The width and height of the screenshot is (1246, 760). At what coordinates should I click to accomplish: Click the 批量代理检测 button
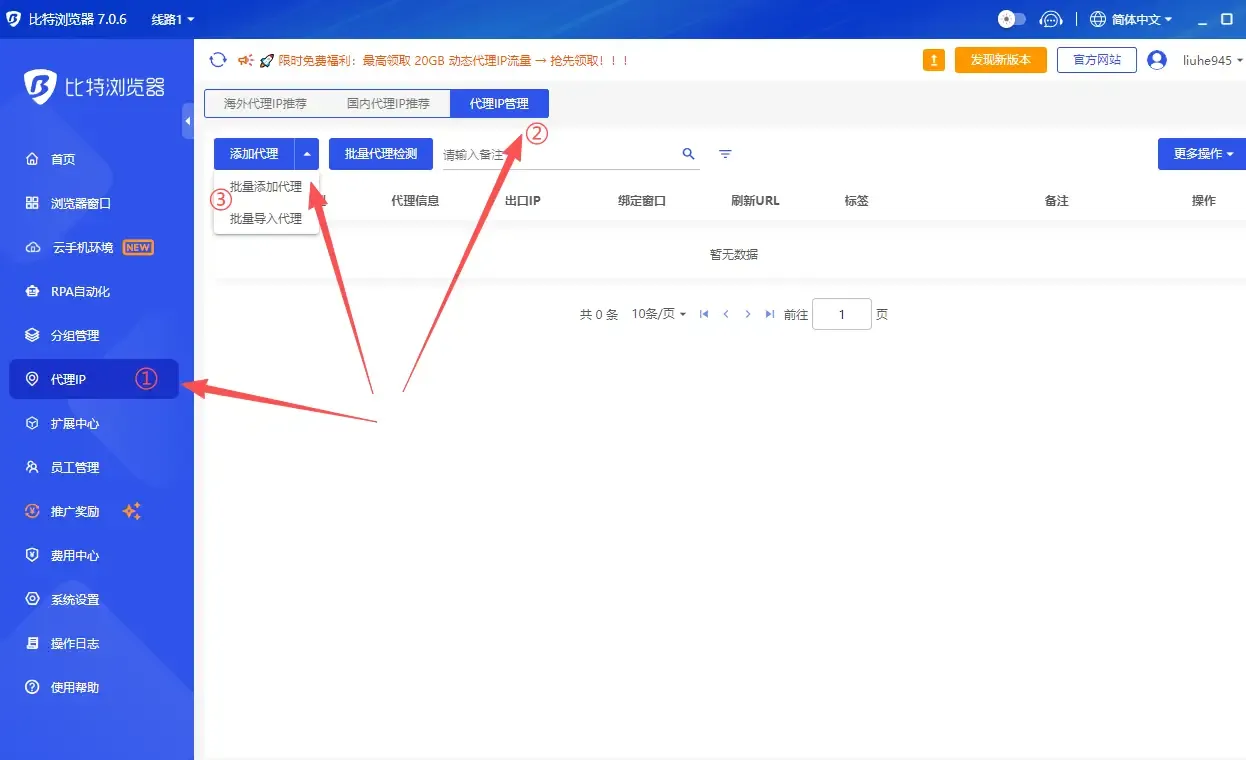(x=380, y=154)
